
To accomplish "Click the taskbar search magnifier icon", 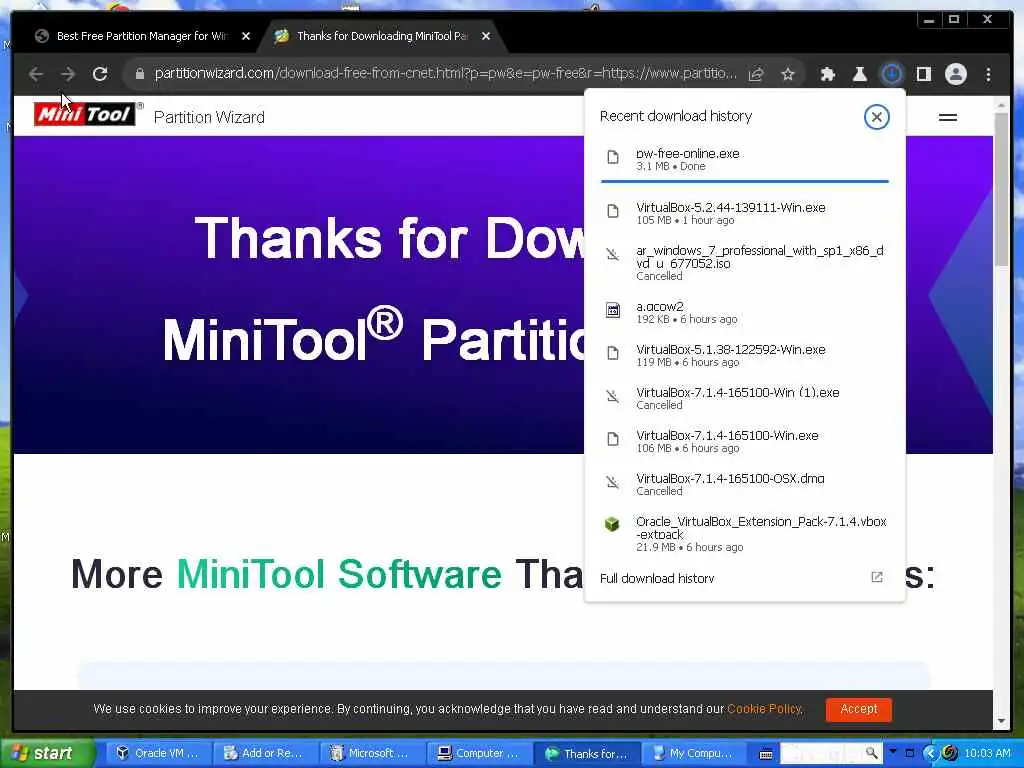I will coord(871,753).
